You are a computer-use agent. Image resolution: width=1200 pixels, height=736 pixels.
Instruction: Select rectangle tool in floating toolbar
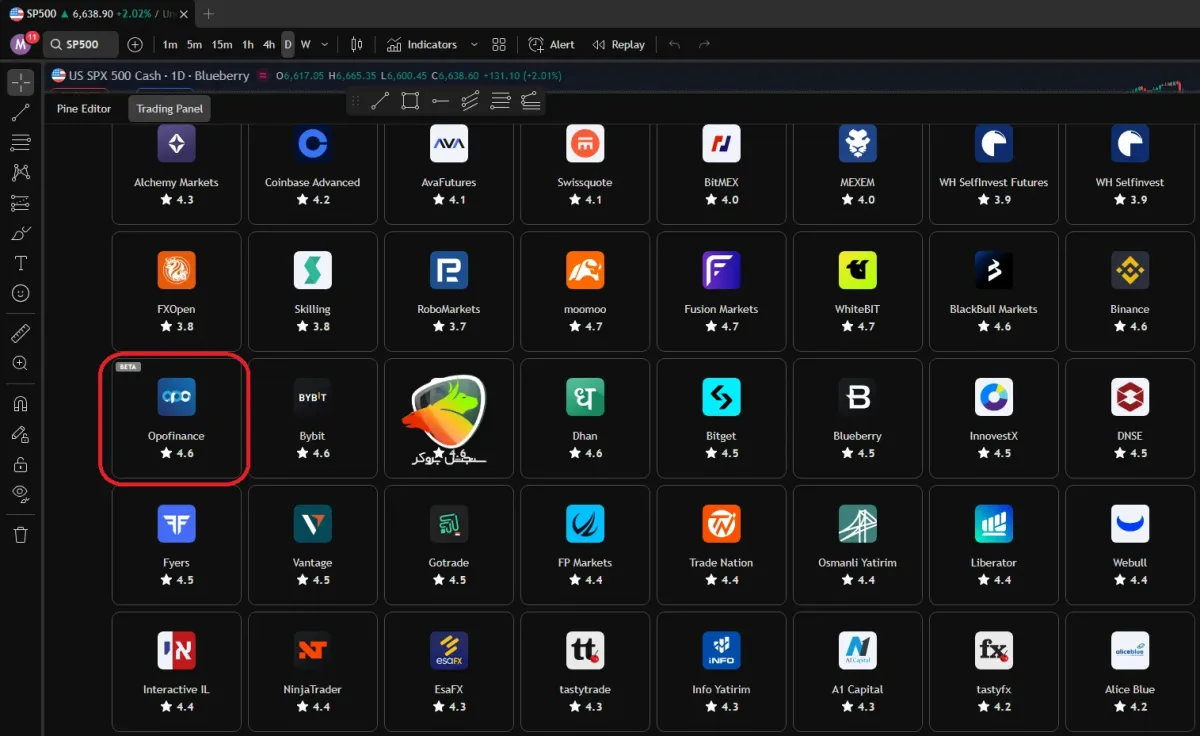[410, 101]
